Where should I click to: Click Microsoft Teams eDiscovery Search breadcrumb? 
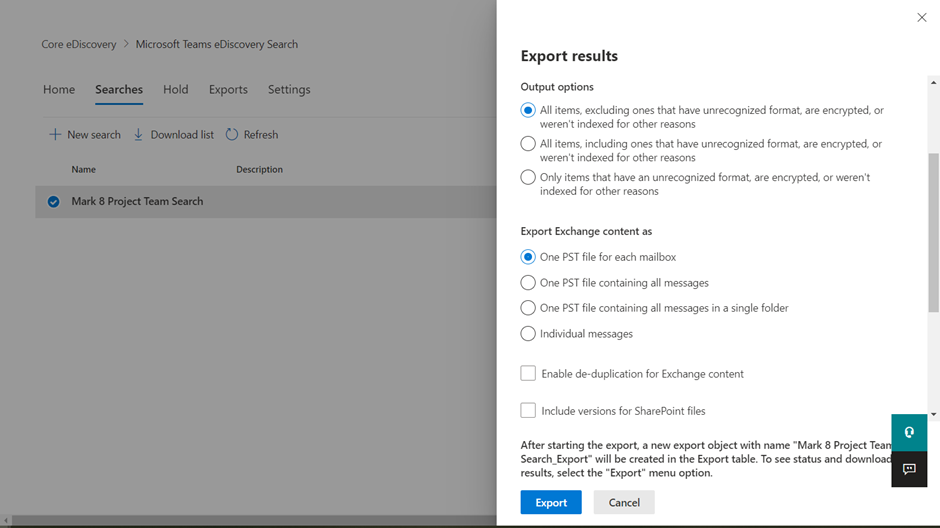(x=216, y=44)
